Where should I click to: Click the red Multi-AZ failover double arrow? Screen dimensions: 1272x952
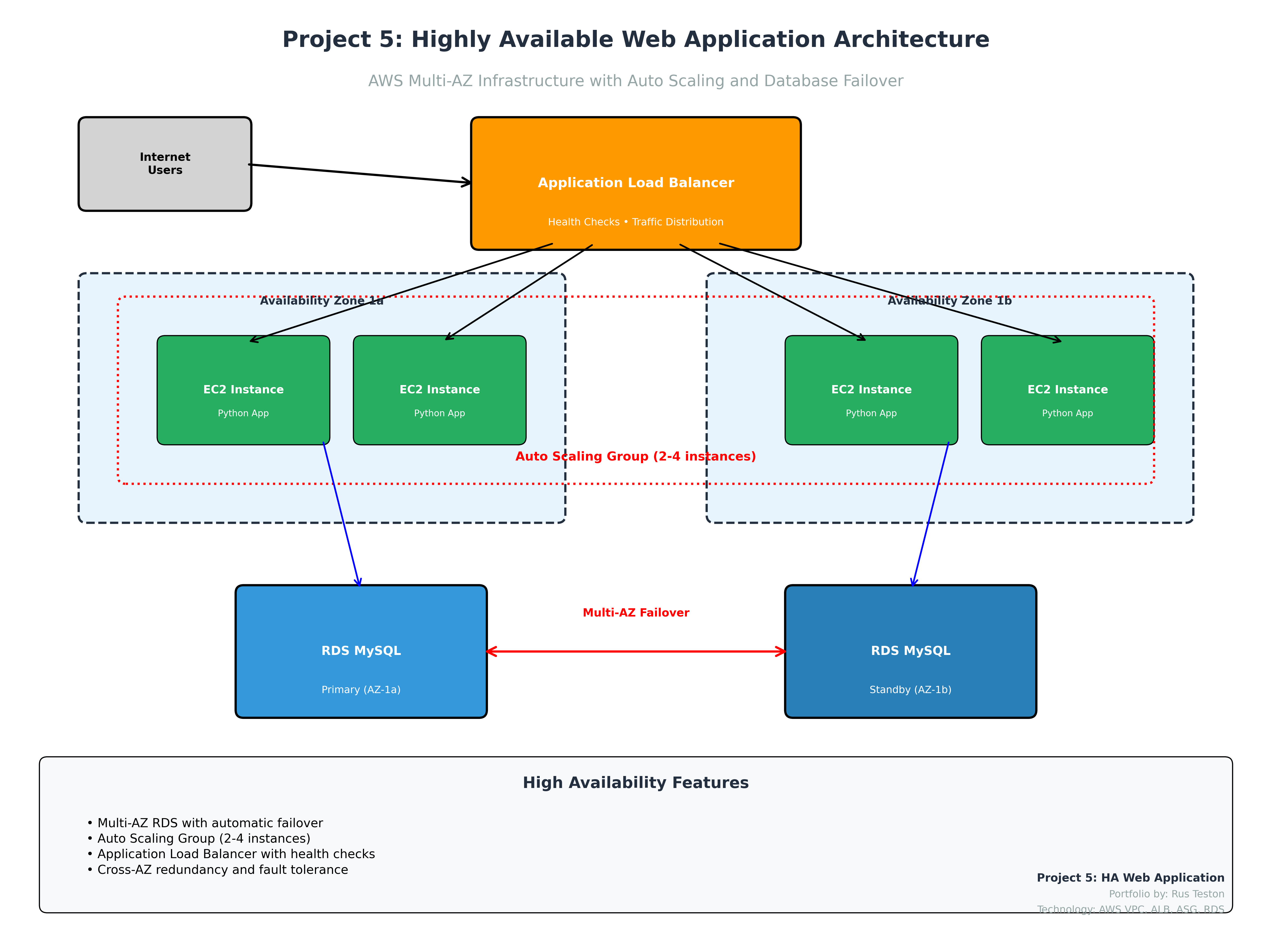pyautogui.click(x=635, y=651)
